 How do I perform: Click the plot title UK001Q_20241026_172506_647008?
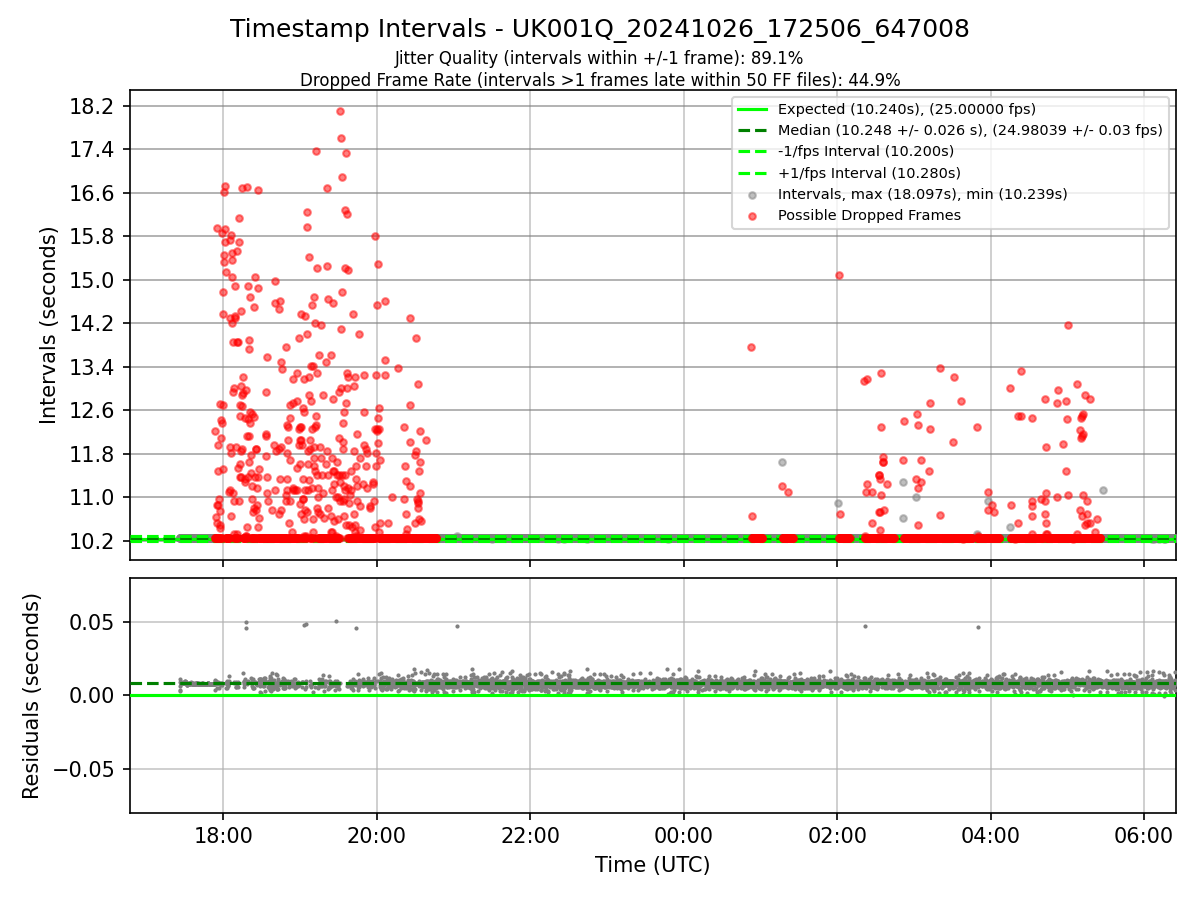[600, 29]
